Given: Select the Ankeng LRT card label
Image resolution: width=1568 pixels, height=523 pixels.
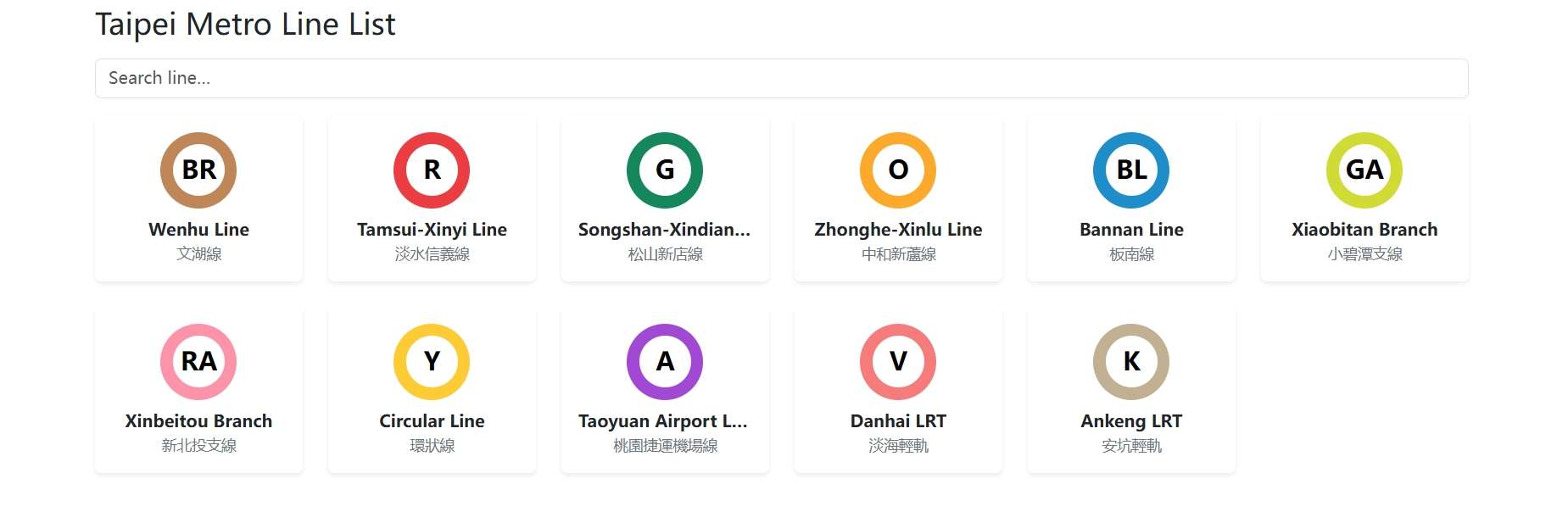Looking at the screenshot, I should click(1131, 421).
